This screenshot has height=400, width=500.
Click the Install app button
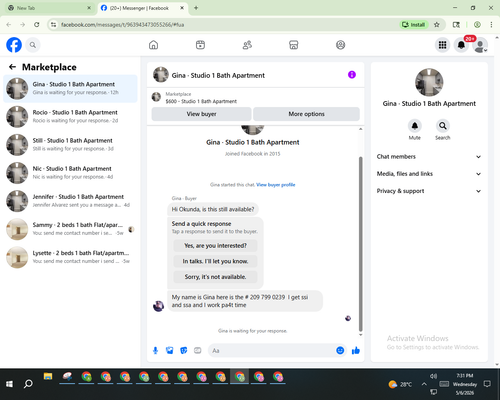[413, 25]
